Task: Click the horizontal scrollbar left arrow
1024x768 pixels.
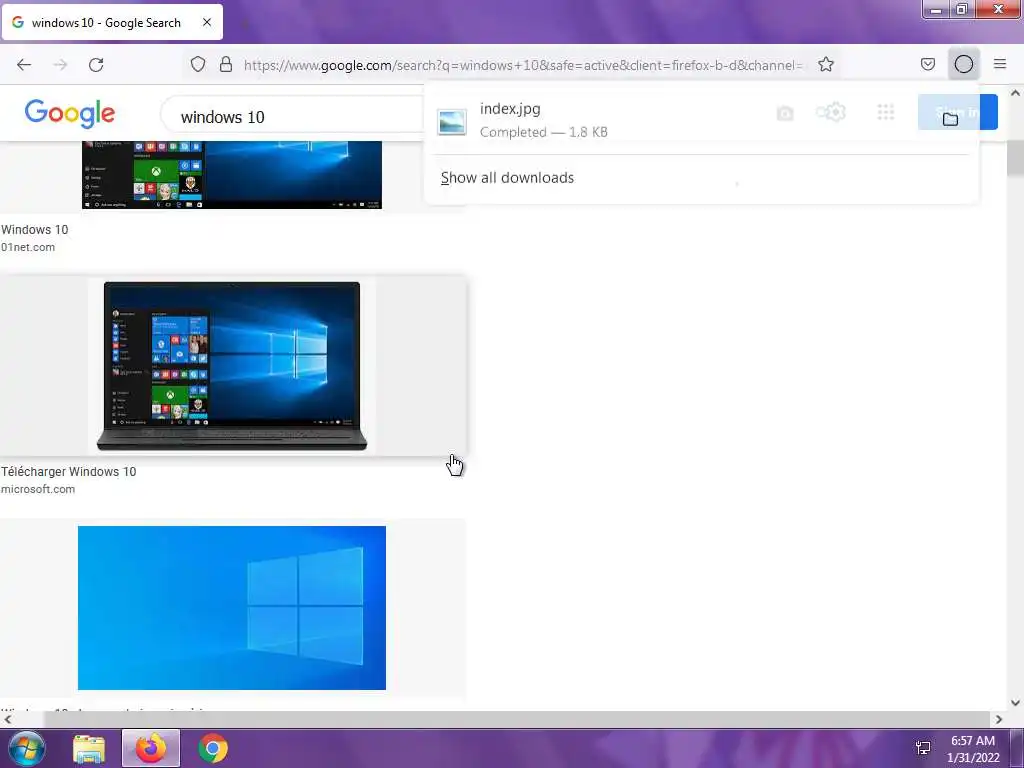Action: (7, 720)
